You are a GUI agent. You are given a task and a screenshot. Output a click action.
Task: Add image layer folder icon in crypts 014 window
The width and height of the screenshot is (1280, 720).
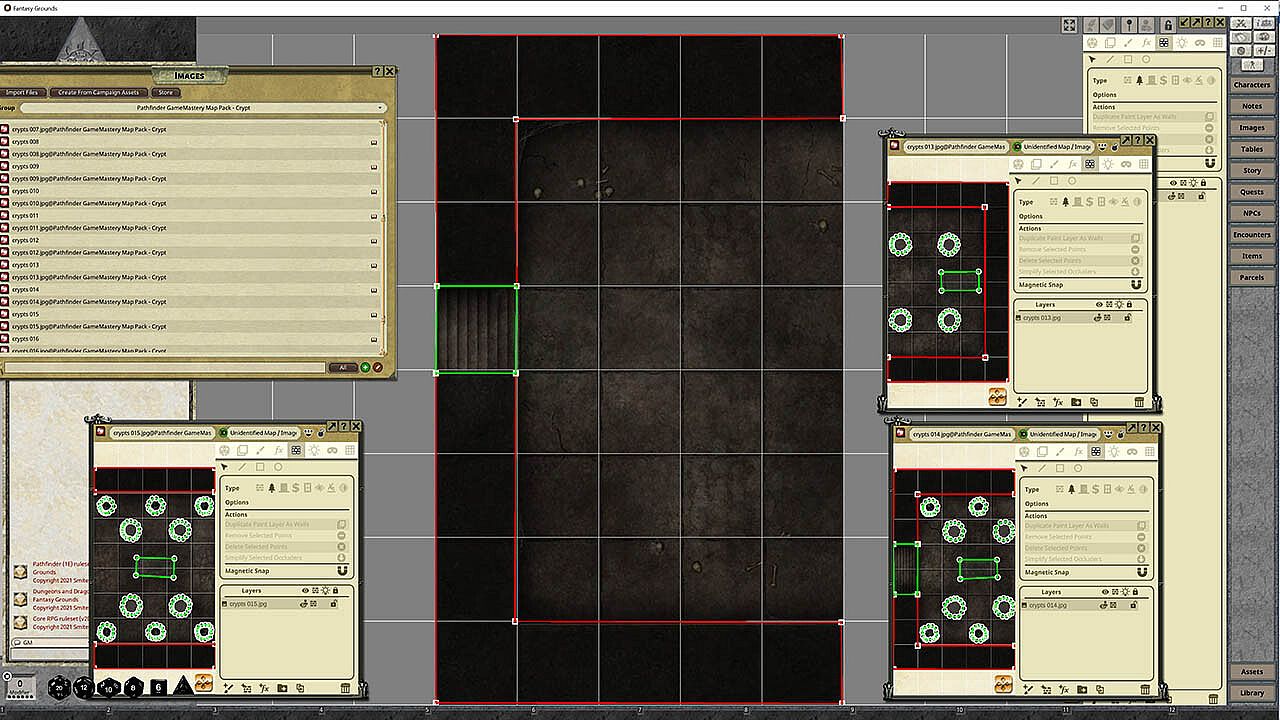[1082, 689]
